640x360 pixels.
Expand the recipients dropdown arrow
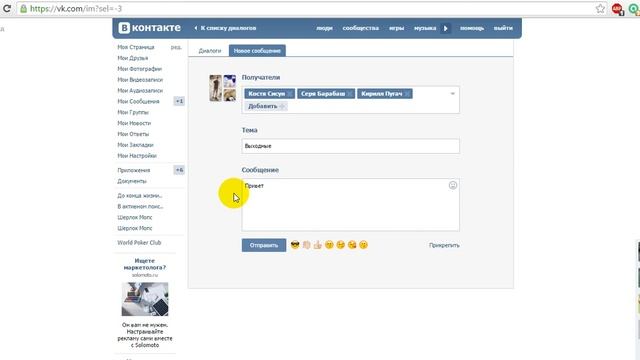452,94
